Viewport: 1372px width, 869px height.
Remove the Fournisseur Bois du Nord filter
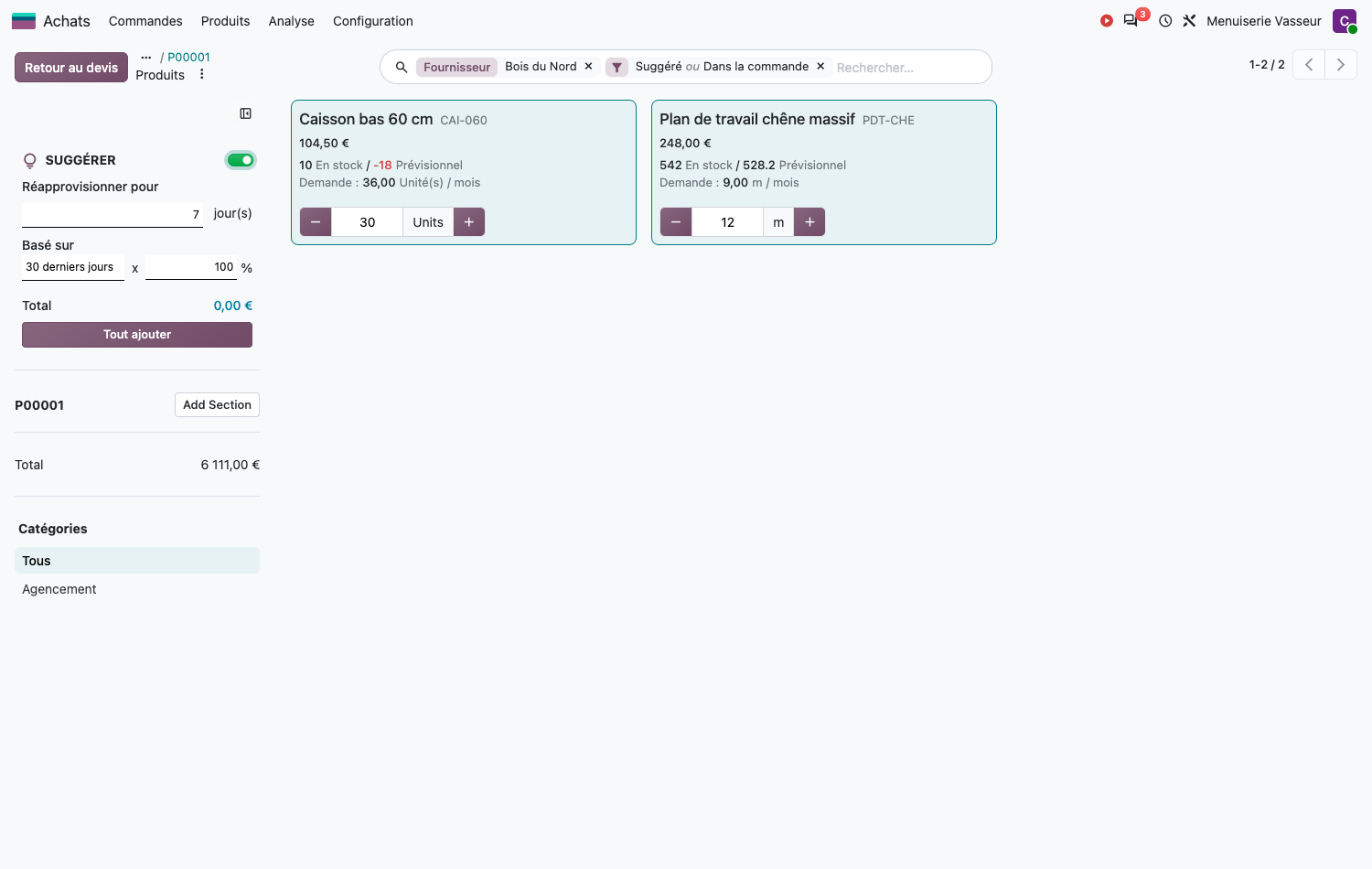[589, 67]
